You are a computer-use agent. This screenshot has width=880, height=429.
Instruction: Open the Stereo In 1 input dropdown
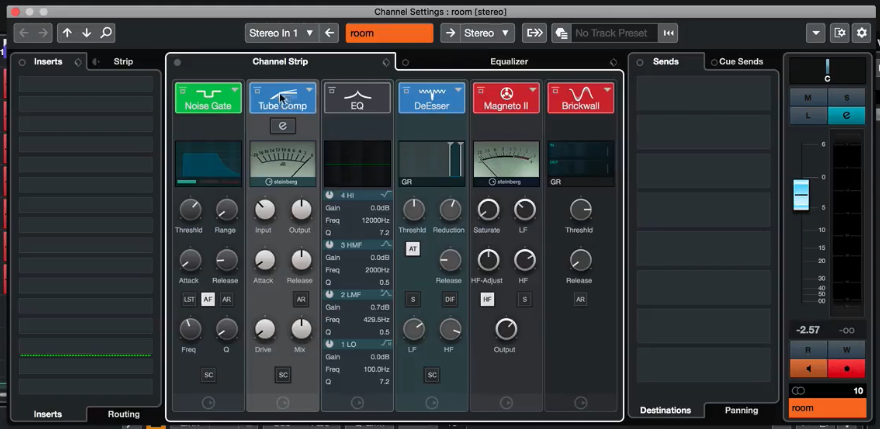coord(281,33)
